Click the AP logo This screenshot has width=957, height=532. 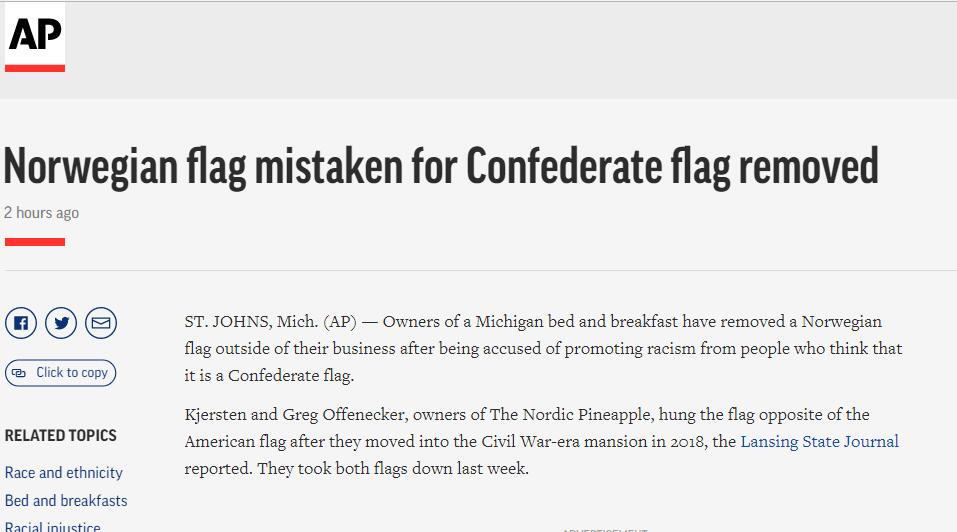coord(35,37)
